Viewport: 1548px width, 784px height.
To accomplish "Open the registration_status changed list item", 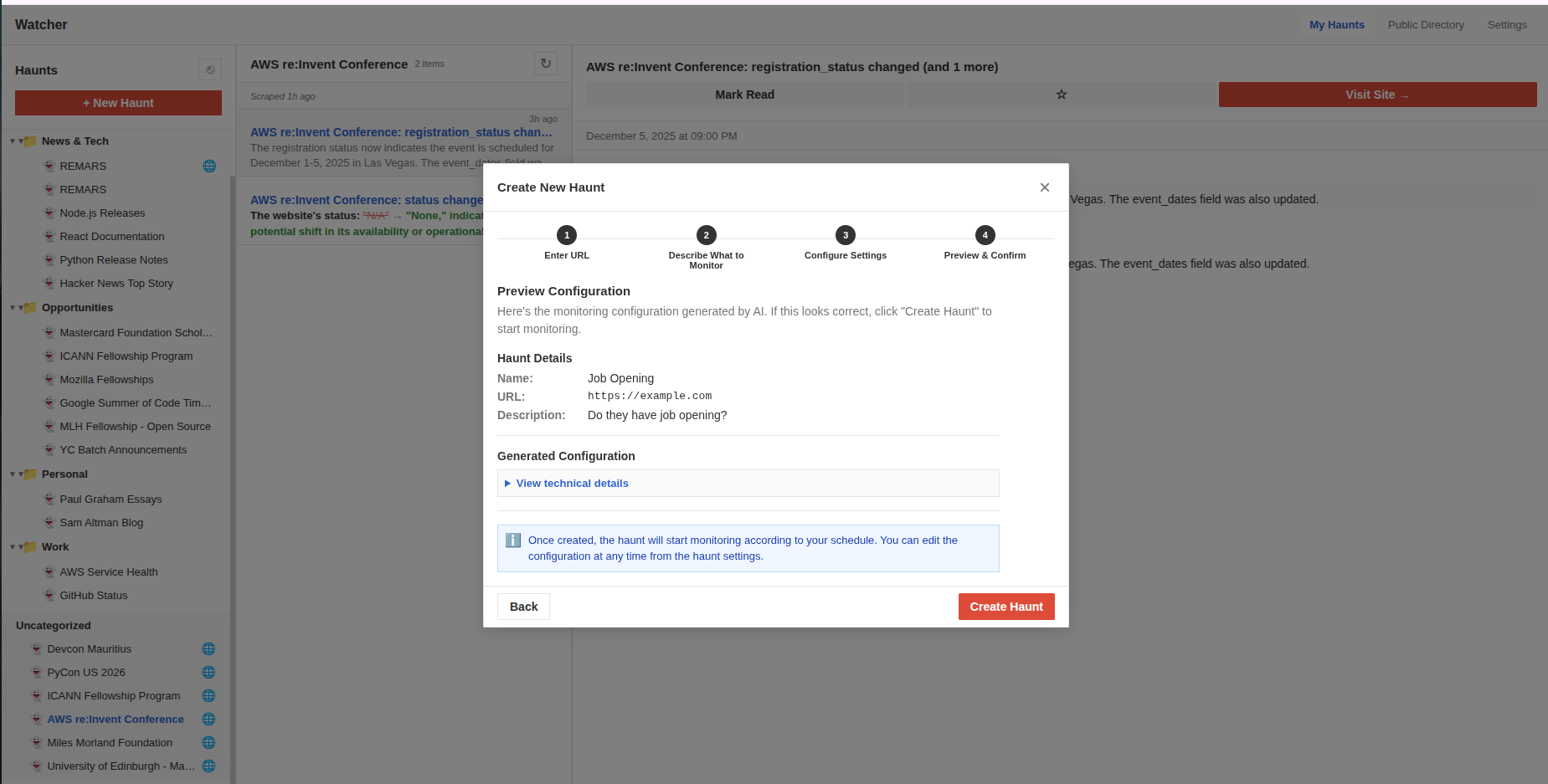I will (404, 142).
